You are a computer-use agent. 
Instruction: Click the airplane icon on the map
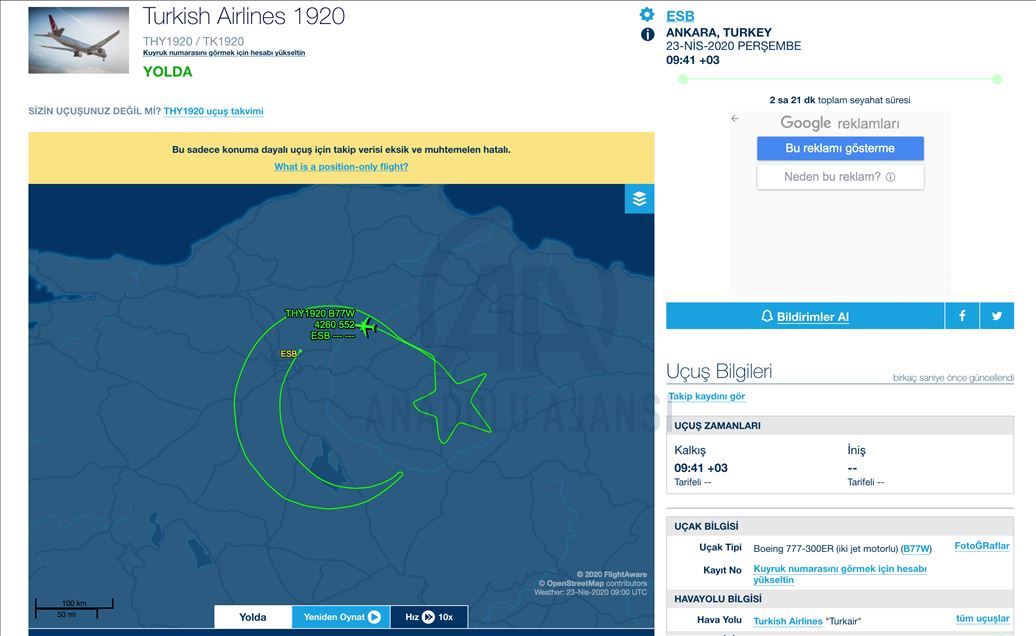(368, 325)
